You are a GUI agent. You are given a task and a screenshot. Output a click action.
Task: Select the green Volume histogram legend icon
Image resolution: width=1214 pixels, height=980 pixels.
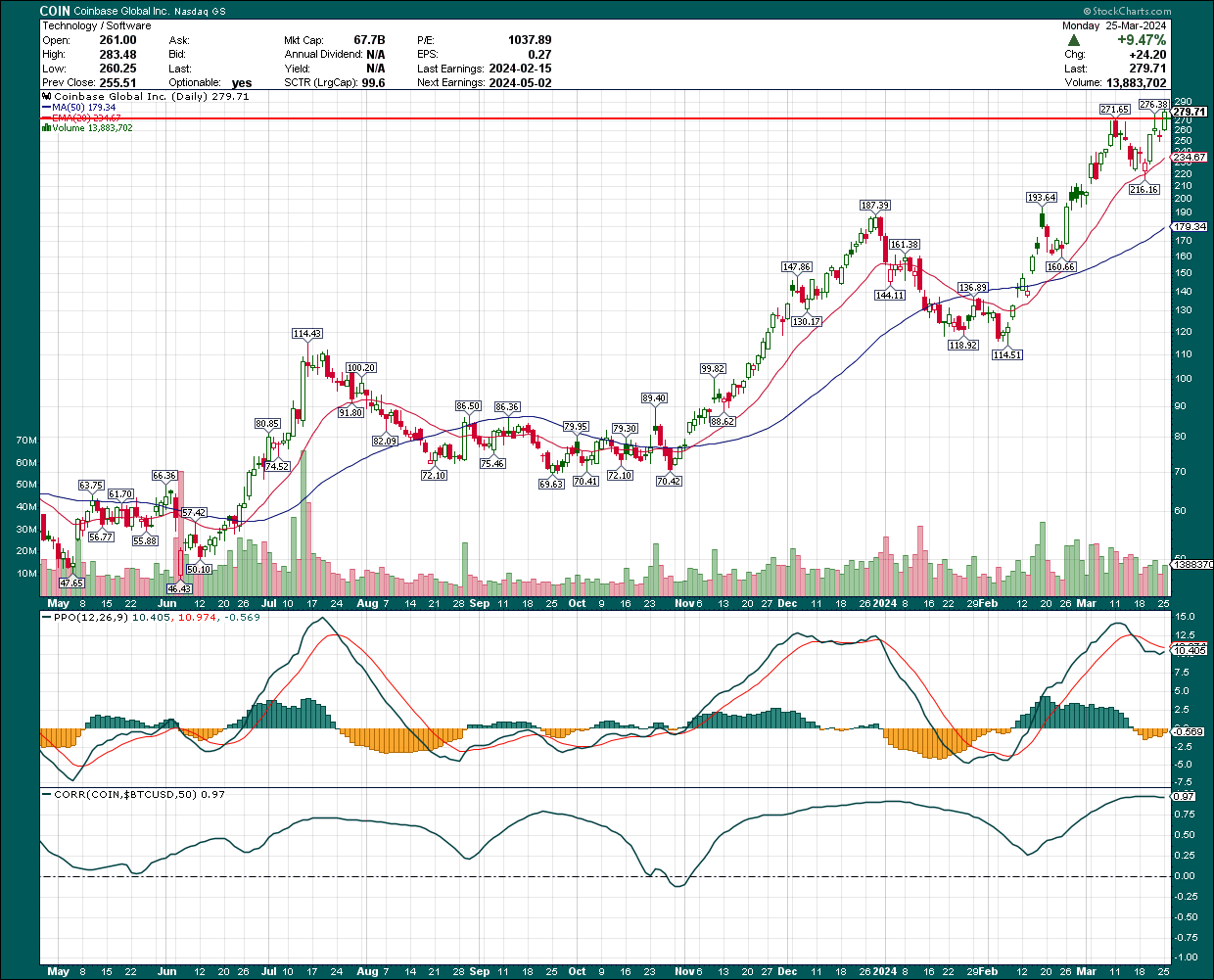tap(48, 128)
